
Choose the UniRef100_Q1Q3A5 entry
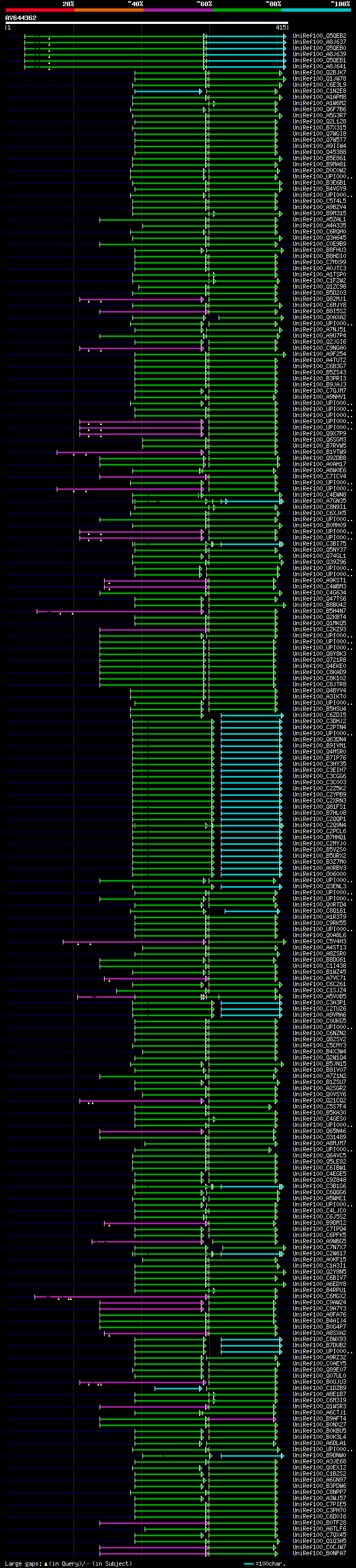[x=319, y=1541]
